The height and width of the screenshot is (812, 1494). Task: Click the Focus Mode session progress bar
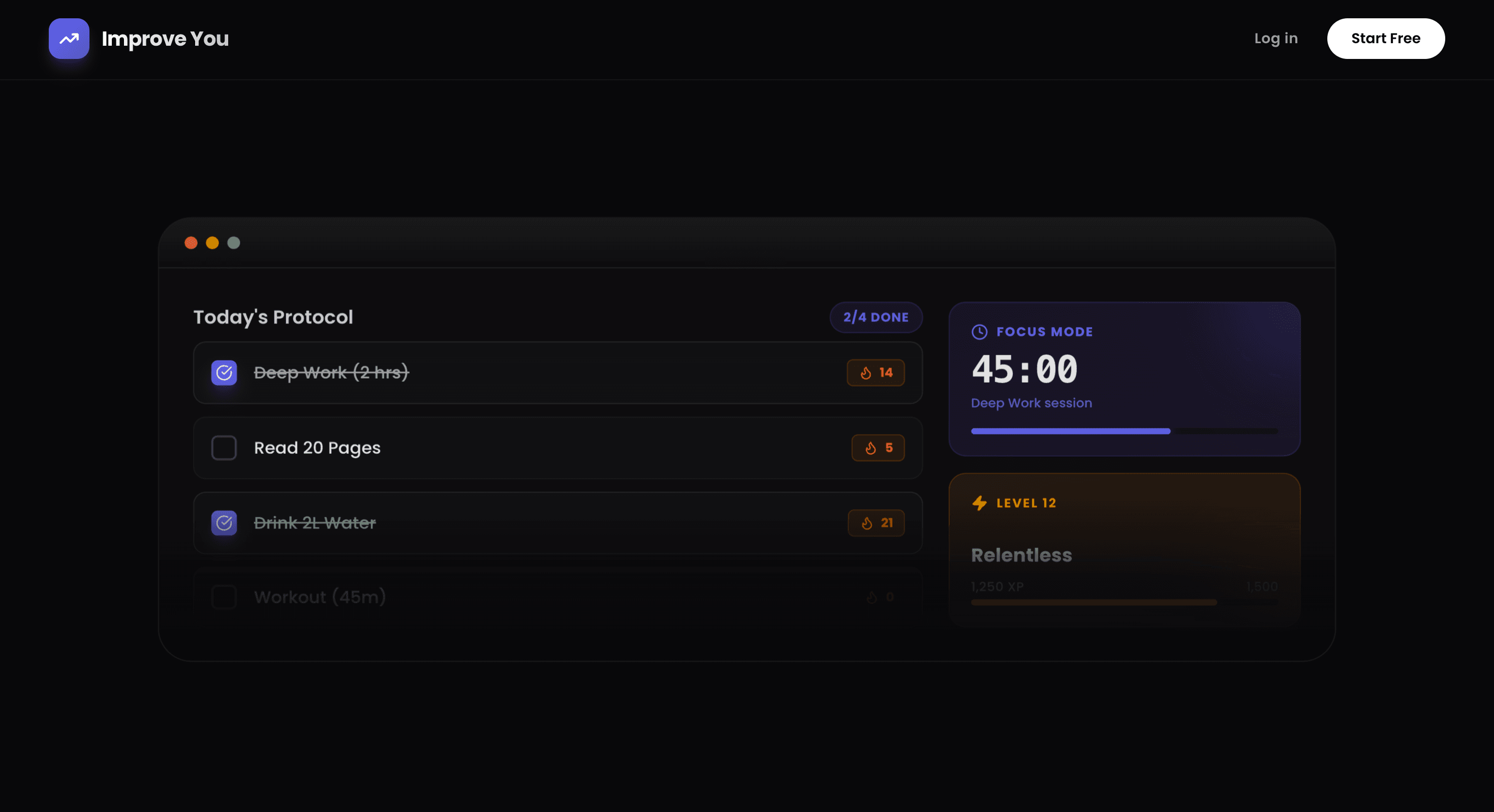1124,431
